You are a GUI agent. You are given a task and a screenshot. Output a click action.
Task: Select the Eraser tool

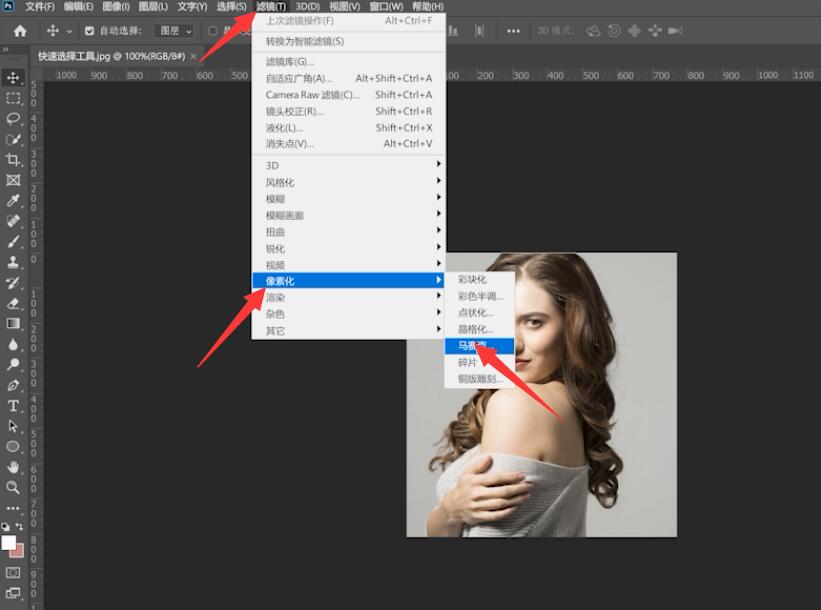pos(13,303)
